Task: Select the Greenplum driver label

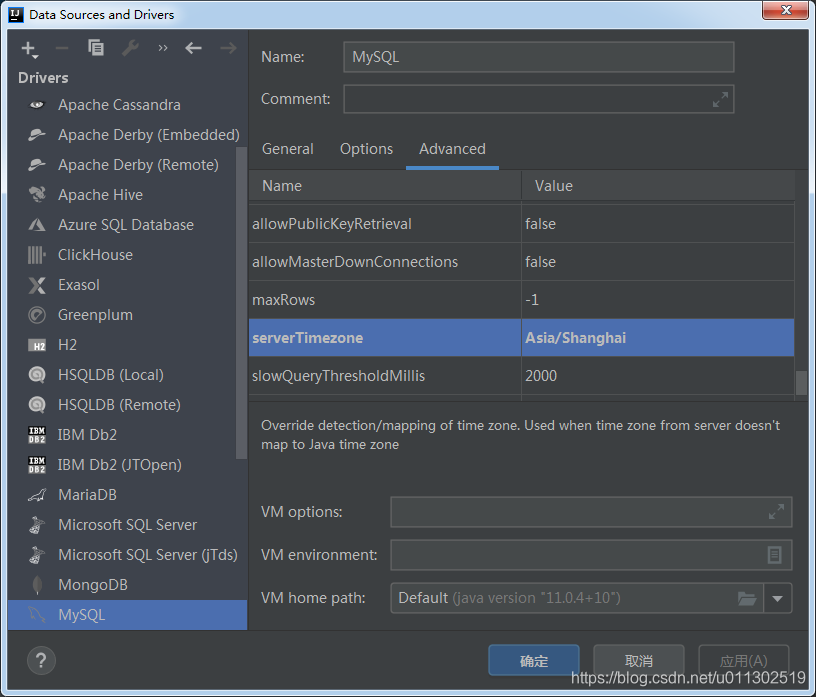Action: [95, 315]
